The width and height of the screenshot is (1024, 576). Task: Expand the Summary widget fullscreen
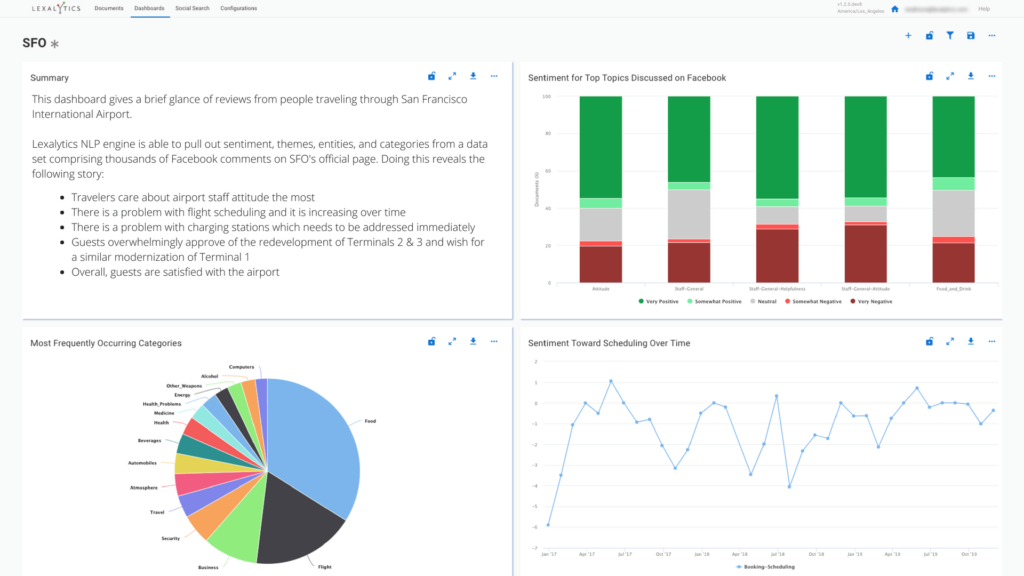pos(452,76)
